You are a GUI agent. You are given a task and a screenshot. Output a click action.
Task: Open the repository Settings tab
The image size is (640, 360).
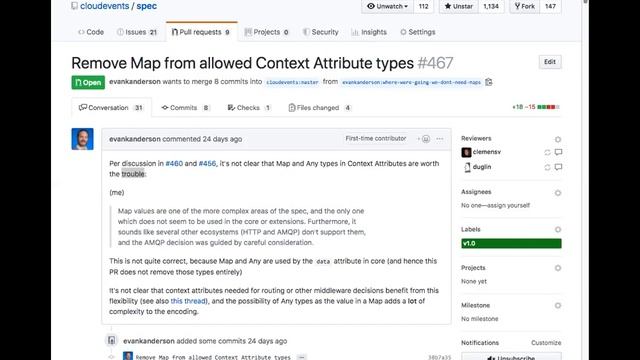(418, 32)
